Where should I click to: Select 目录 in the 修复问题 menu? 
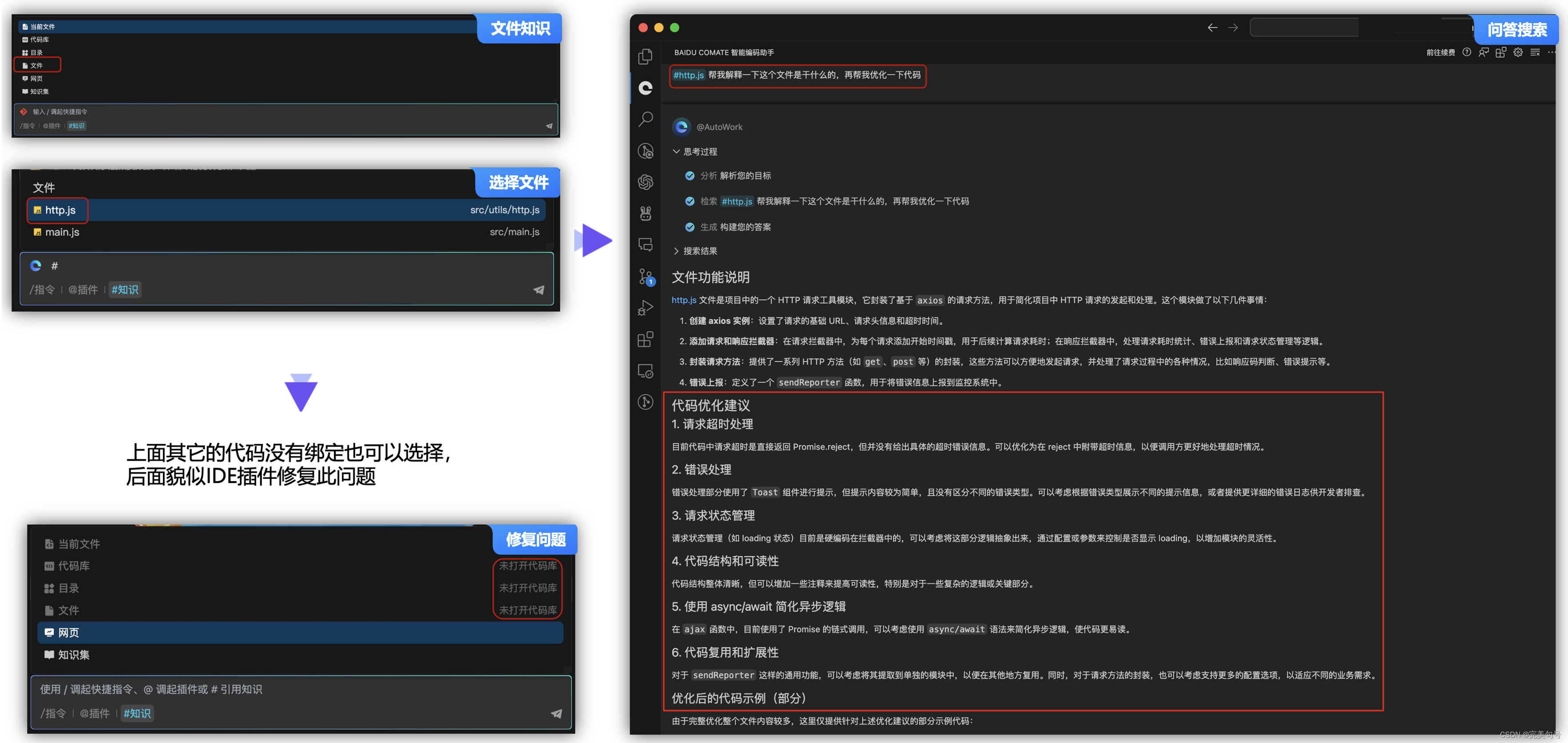click(x=300, y=589)
